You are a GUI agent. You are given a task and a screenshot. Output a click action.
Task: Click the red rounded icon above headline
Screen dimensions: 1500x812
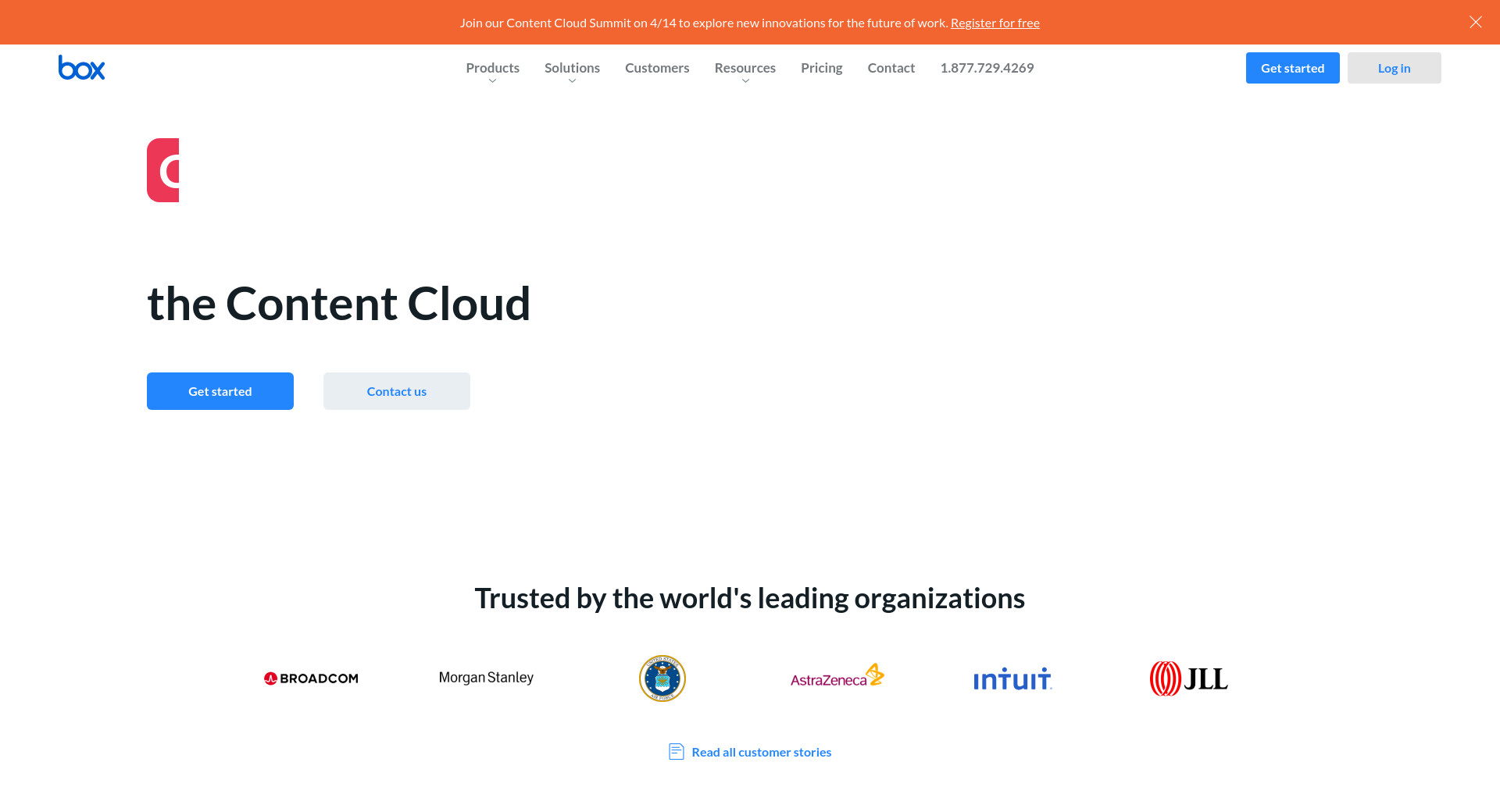click(163, 170)
